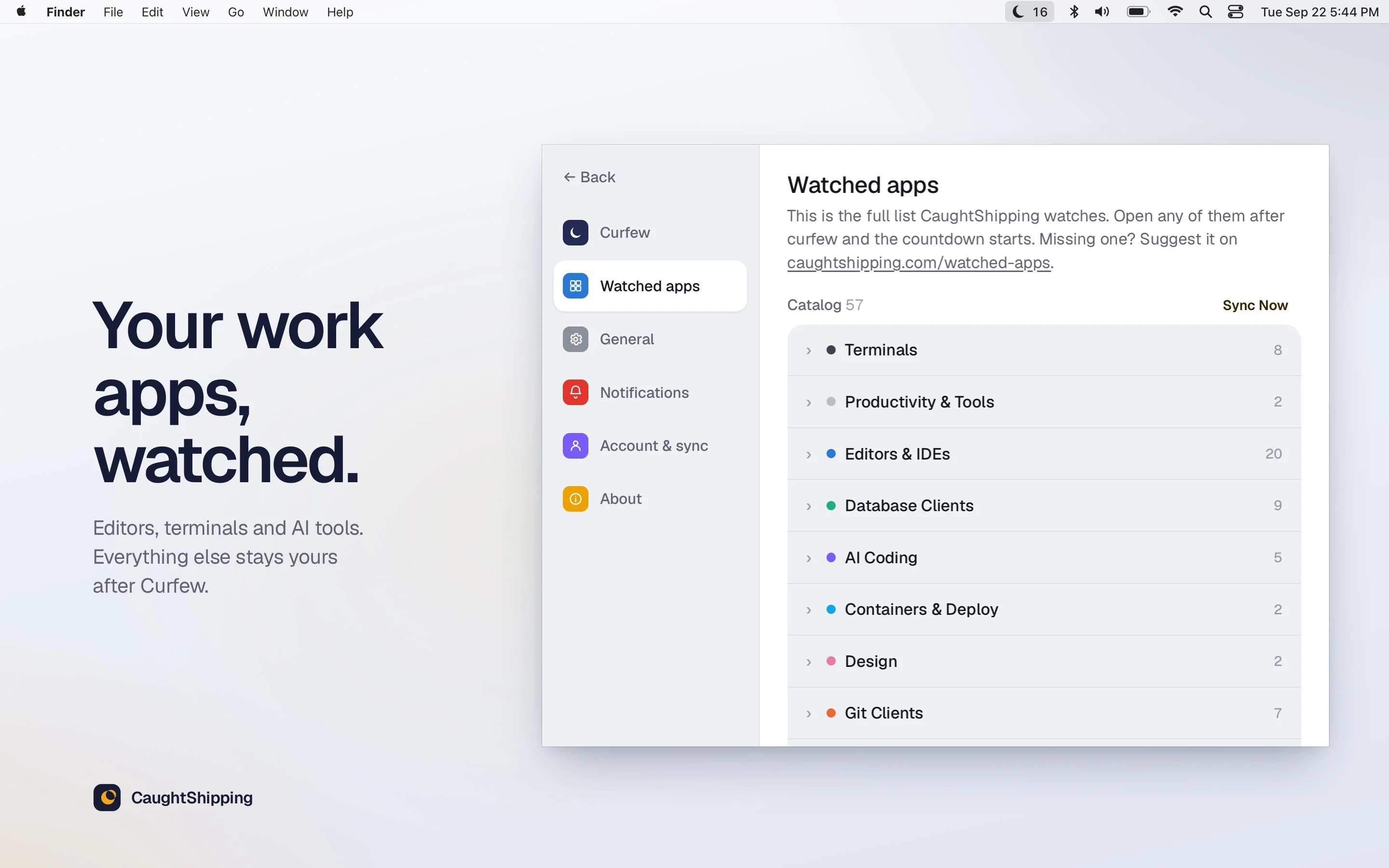
Task: Expand the Containers & Deploy chevron
Action: [809, 610]
